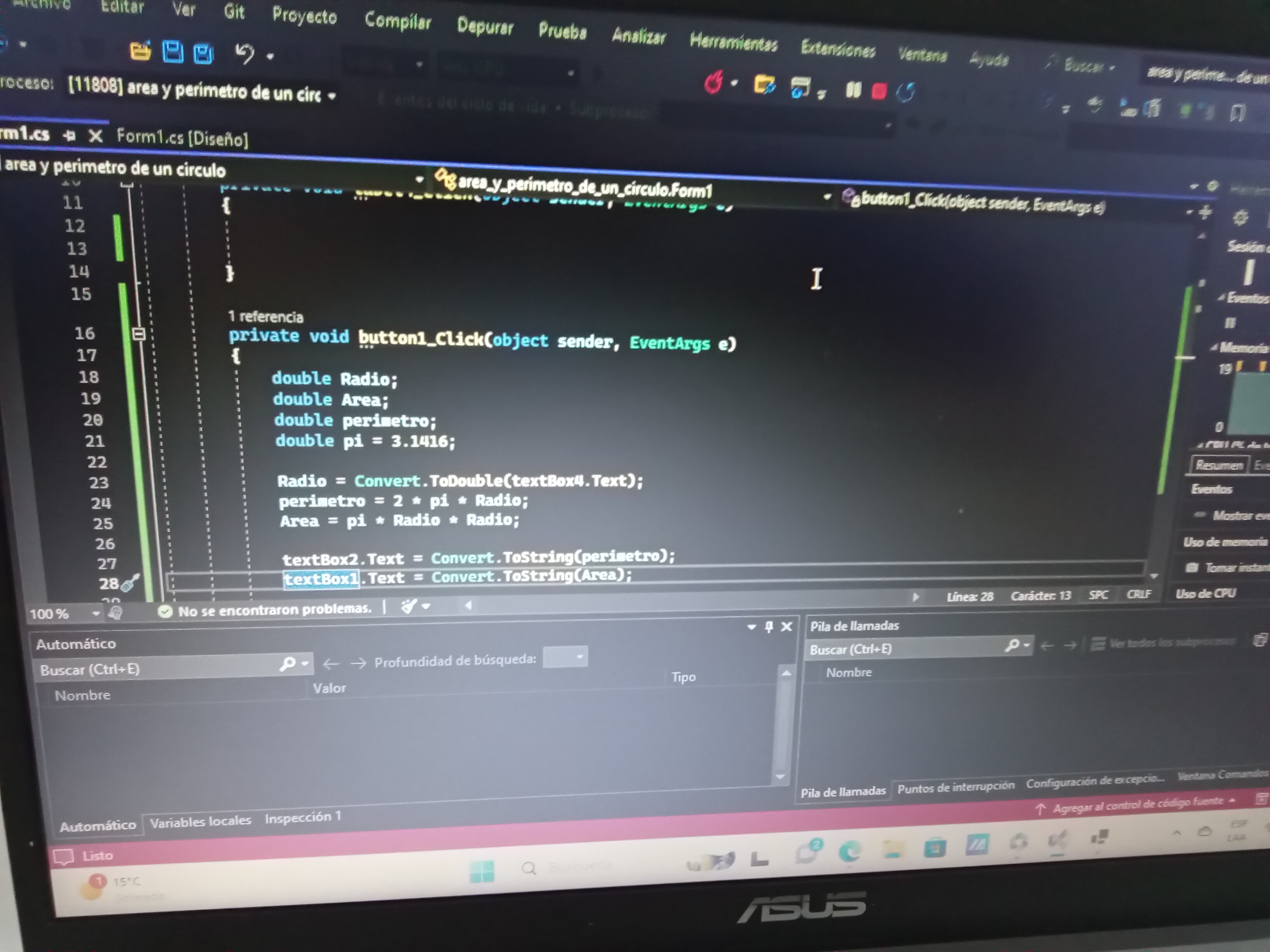Collapse the button1_Click method outline box
This screenshot has height=952, width=1270.
point(139,333)
